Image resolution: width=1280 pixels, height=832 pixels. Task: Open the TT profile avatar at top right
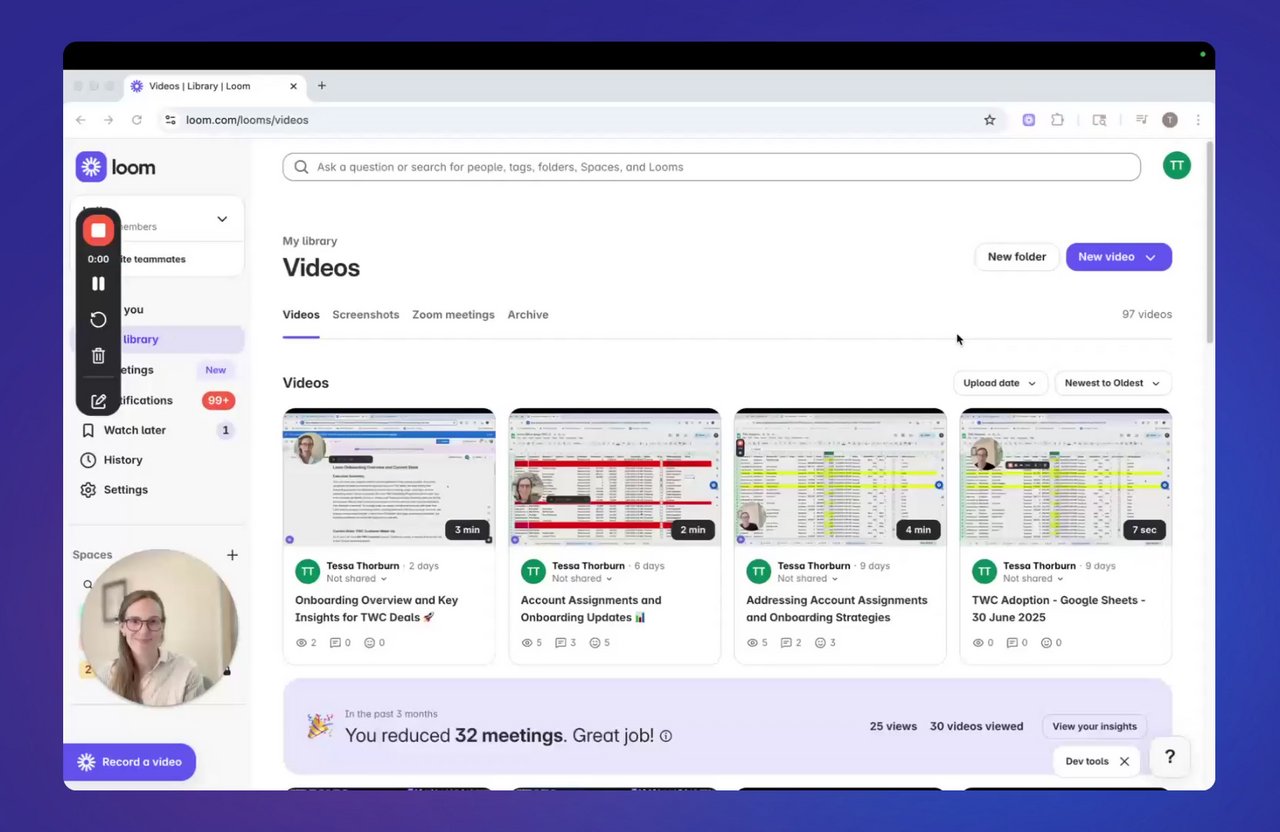click(x=1177, y=166)
